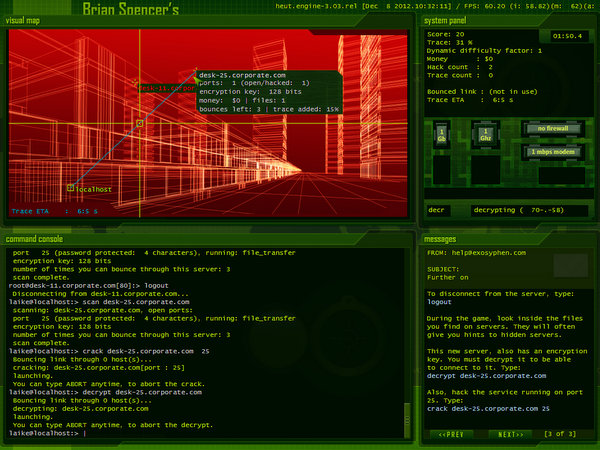Click the command console scrollbar handle
This screenshot has height=450, width=600.
pyautogui.click(x=408, y=419)
